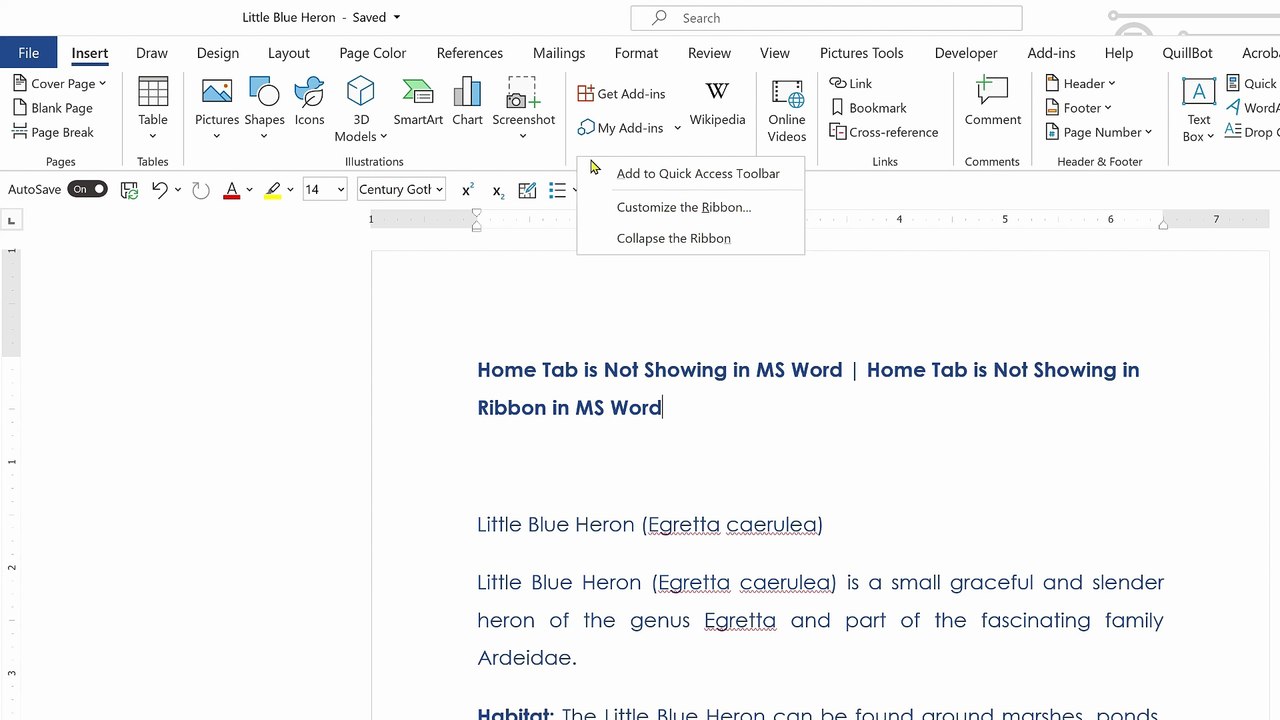Open the undo history dropdown arrow
The width and height of the screenshot is (1280, 720).
[x=178, y=189]
